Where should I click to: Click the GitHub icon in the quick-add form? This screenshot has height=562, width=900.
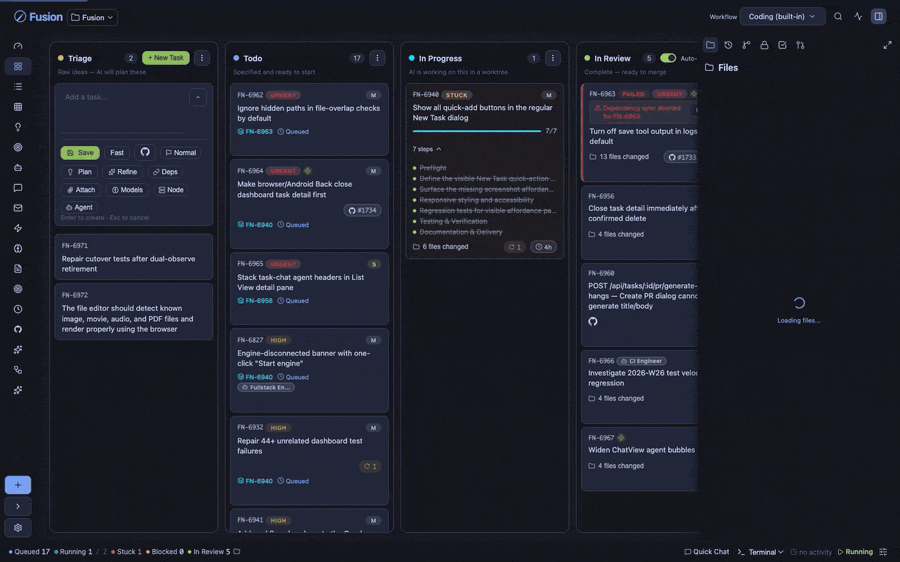tap(145, 152)
